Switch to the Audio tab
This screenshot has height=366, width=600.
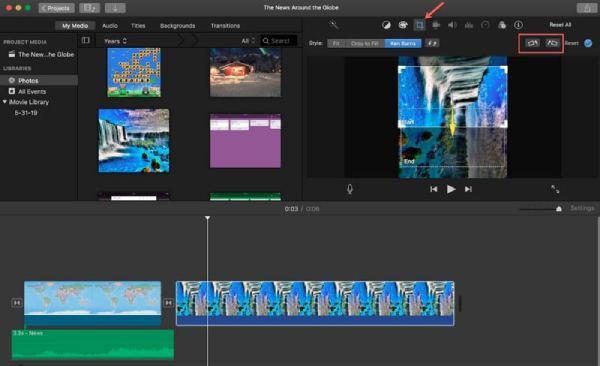(x=110, y=26)
